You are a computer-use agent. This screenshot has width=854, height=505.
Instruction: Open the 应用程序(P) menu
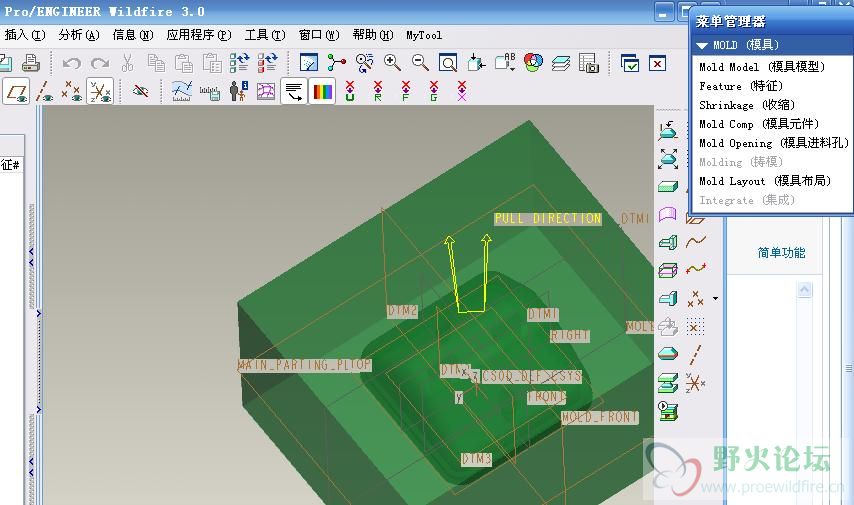[x=199, y=35]
